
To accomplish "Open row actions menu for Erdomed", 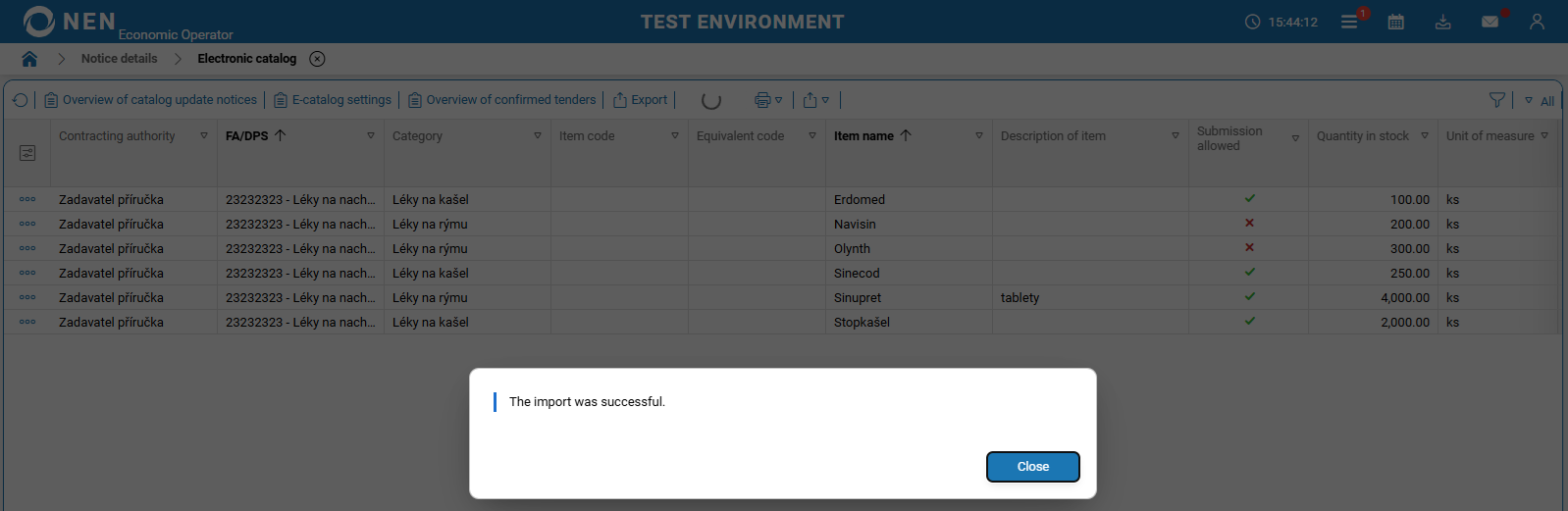I will [x=27, y=199].
